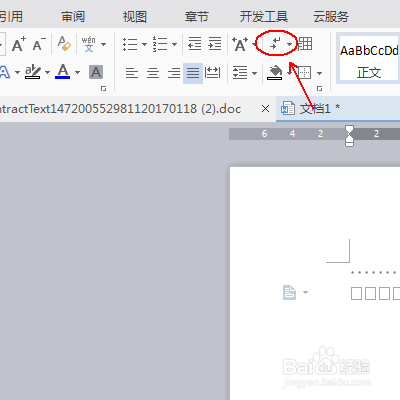
Task: Apply blue font color
Action: (x=63, y=71)
